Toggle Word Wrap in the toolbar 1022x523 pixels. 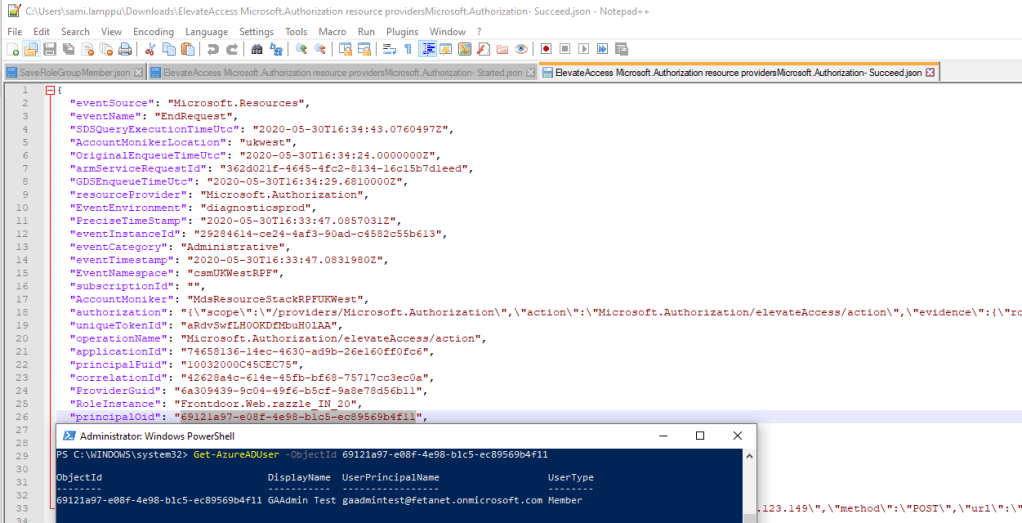(x=389, y=49)
